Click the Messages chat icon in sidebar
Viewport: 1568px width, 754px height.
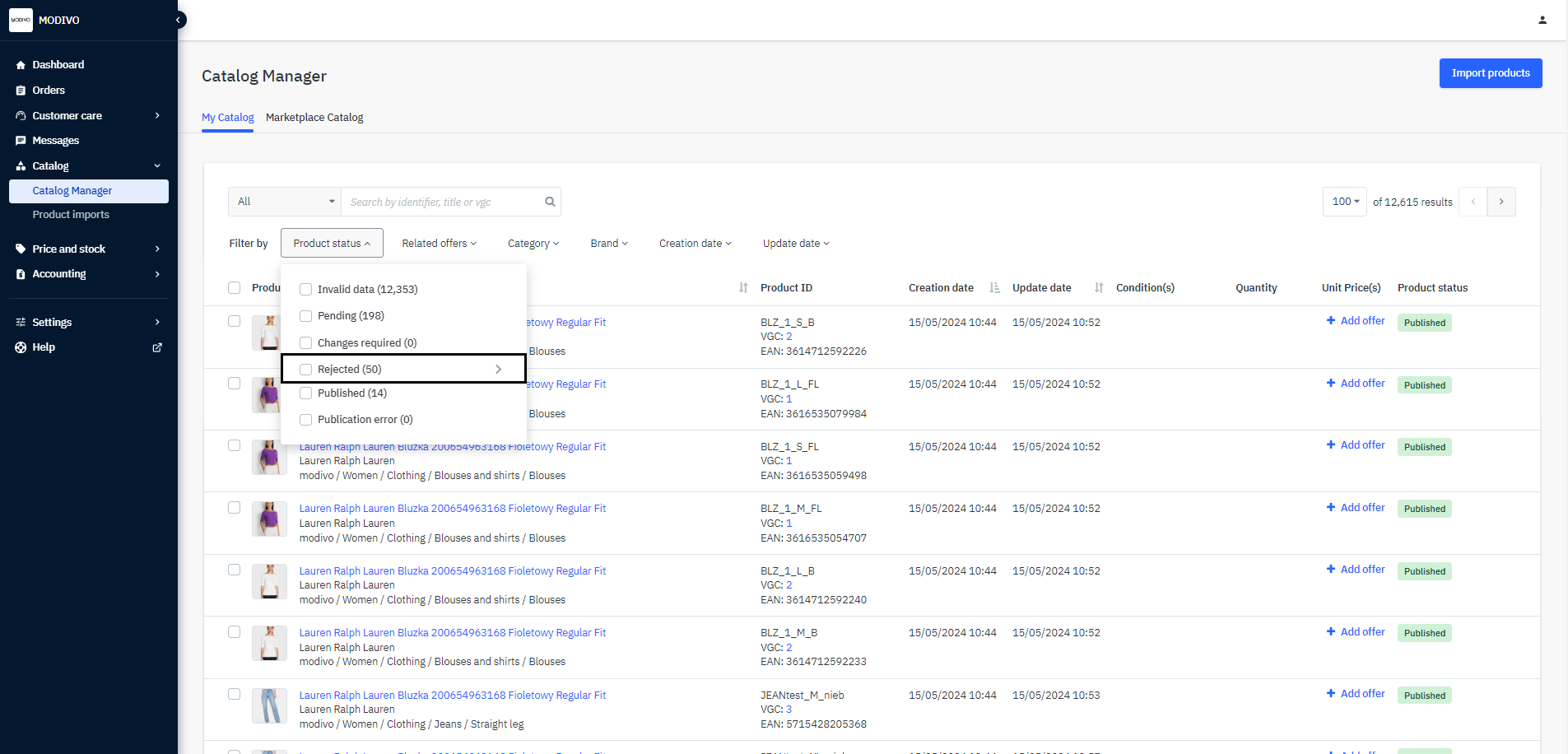click(21, 141)
